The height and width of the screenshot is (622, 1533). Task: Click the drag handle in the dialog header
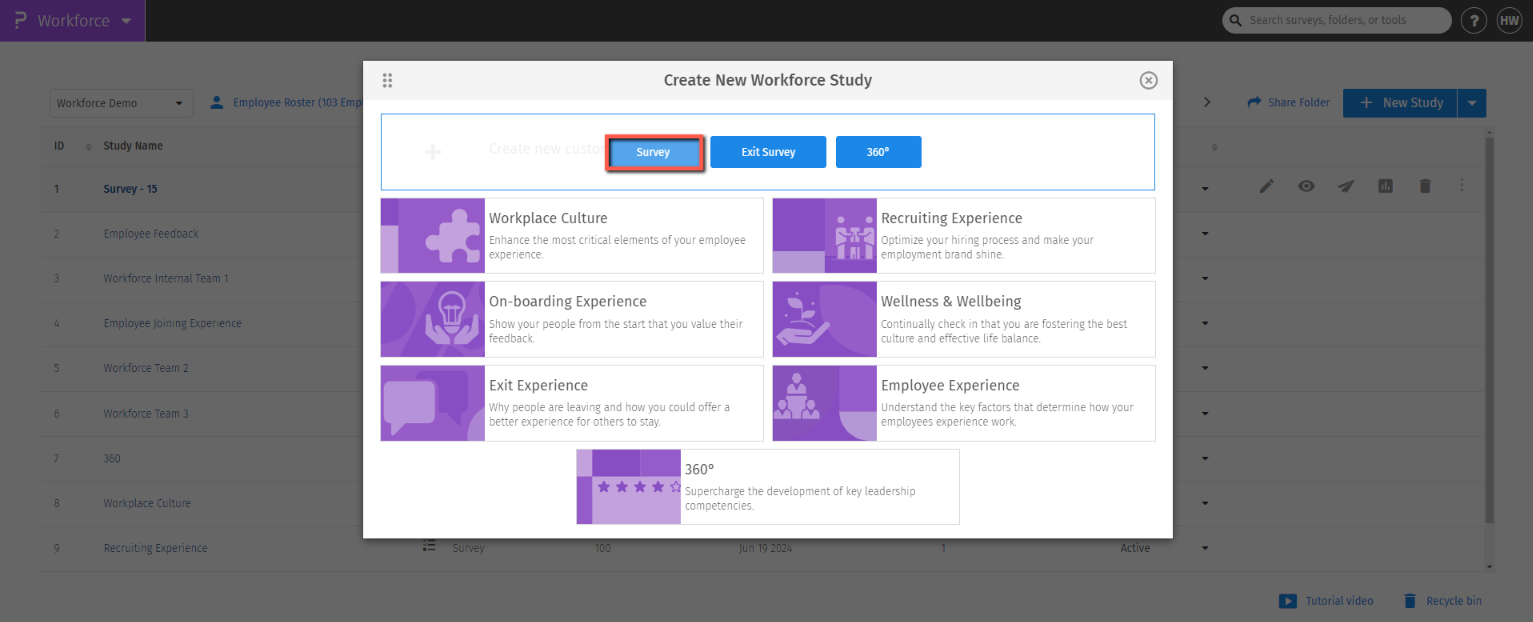(x=387, y=80)
